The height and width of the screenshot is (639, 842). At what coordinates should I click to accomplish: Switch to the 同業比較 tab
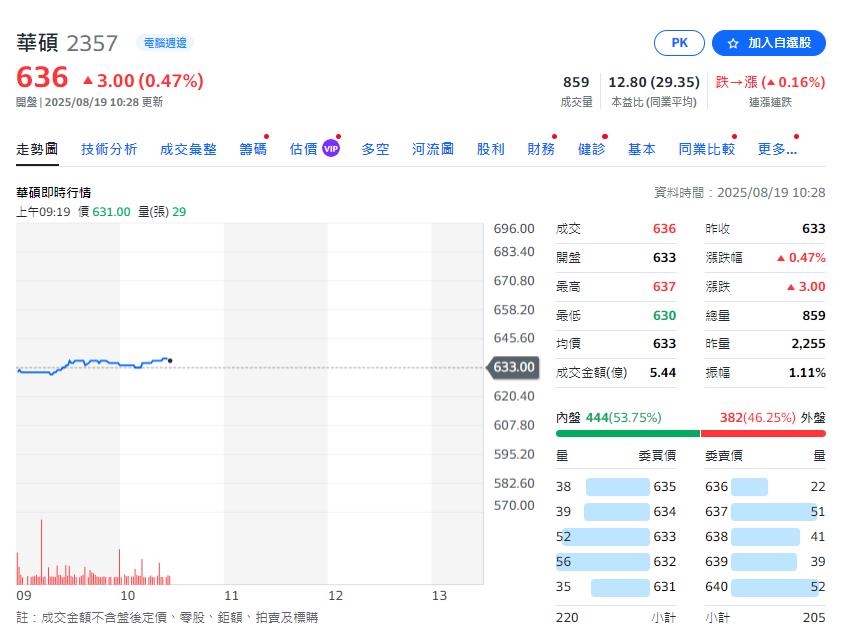tap(706, 149)
